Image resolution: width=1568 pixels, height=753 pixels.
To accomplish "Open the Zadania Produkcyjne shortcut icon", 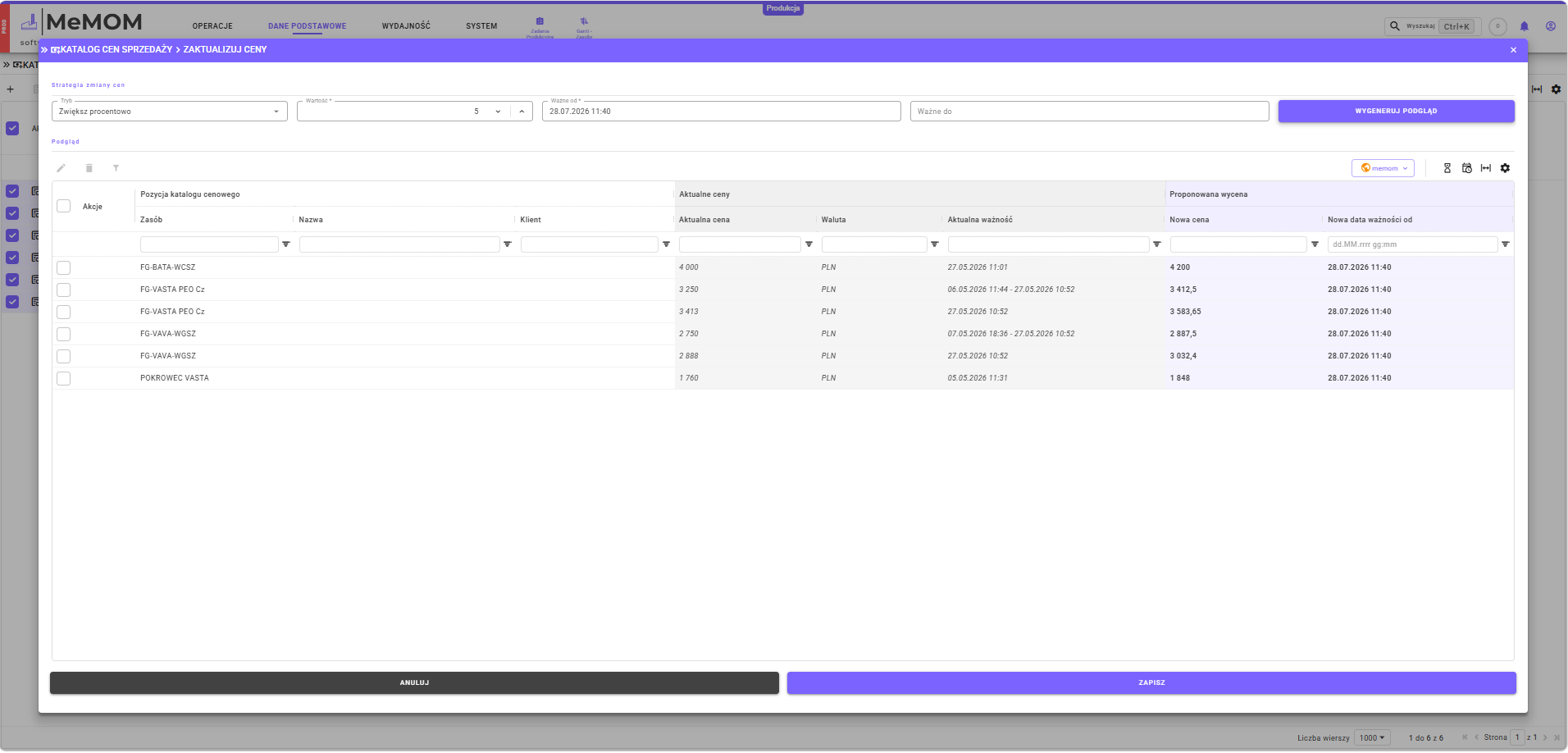I will point(540,26).
